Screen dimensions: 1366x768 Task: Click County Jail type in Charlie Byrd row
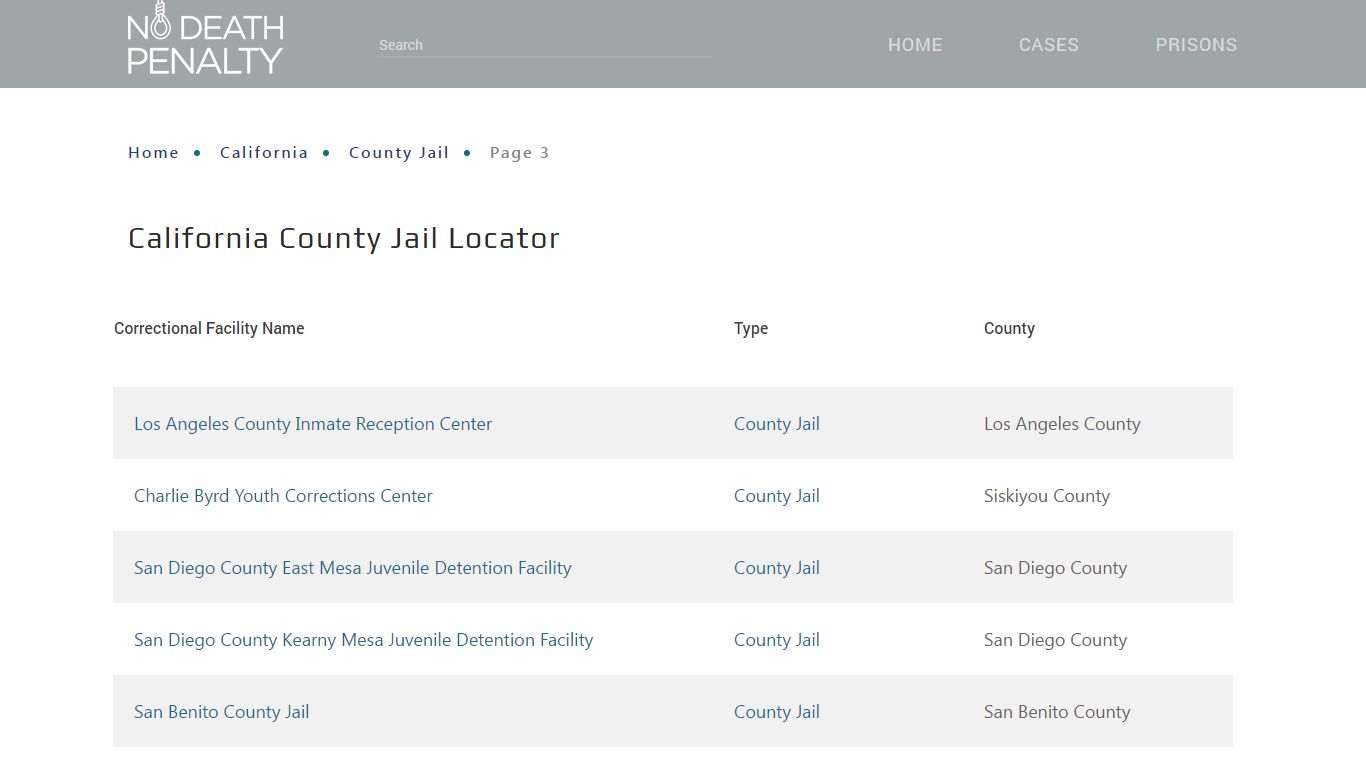tap(777, 496)
